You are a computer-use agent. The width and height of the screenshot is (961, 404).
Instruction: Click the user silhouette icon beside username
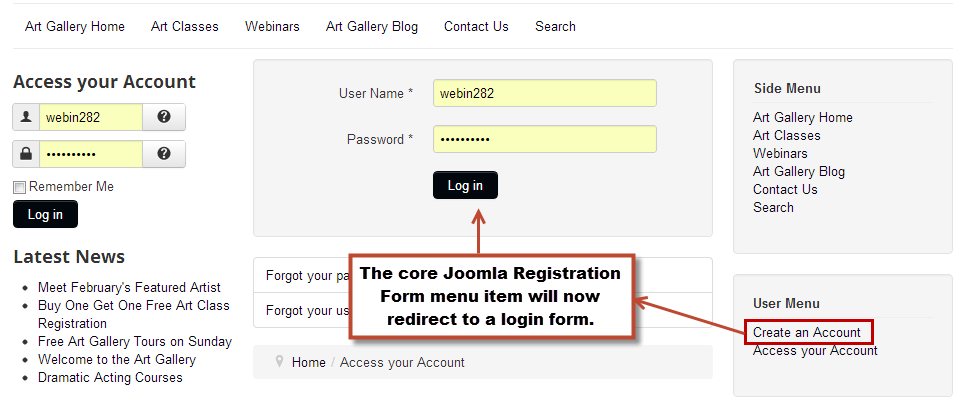click(x=26, y=116)
